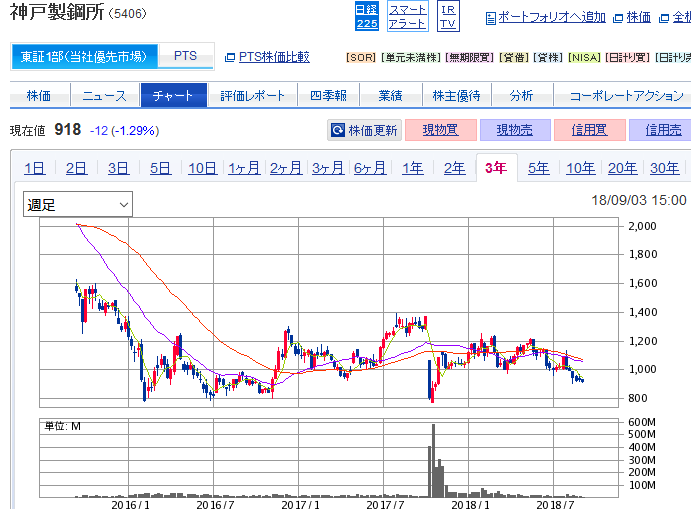Image resolution: width=691 pixels, height=509 pixels.
Task: Open the PTS株価比較 link
Action: [274, 57]
